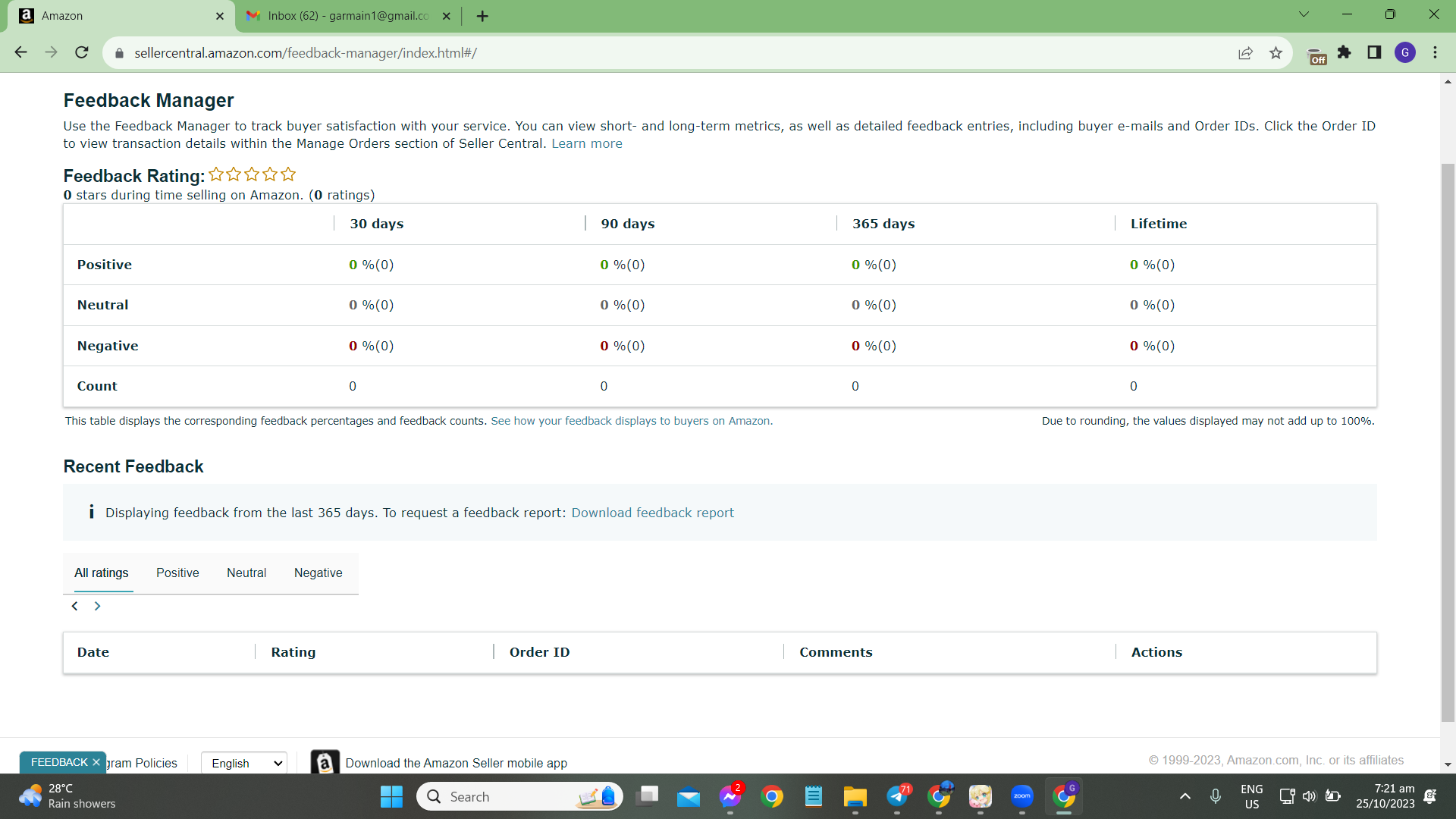Screen dimensions: 1456x819
Task: Show hidden system tray icons
Action: (1185, 796)
